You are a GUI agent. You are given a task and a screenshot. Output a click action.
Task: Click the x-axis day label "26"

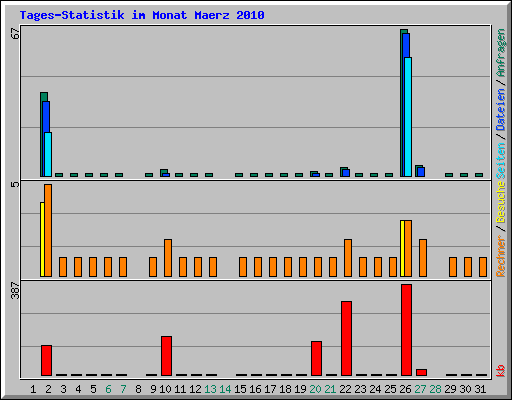[405, 389]
